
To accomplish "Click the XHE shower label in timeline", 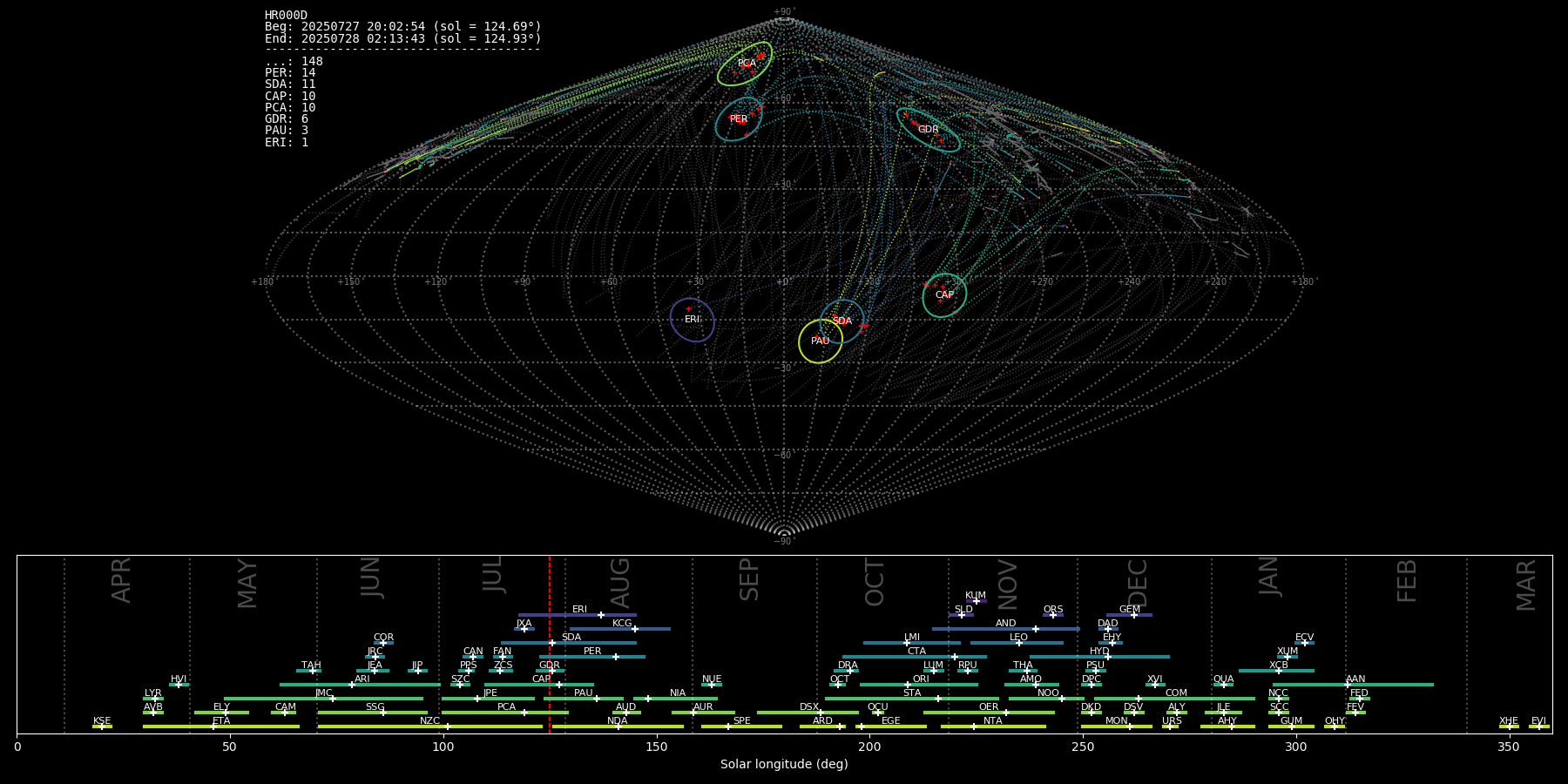I will point(1509,721).
